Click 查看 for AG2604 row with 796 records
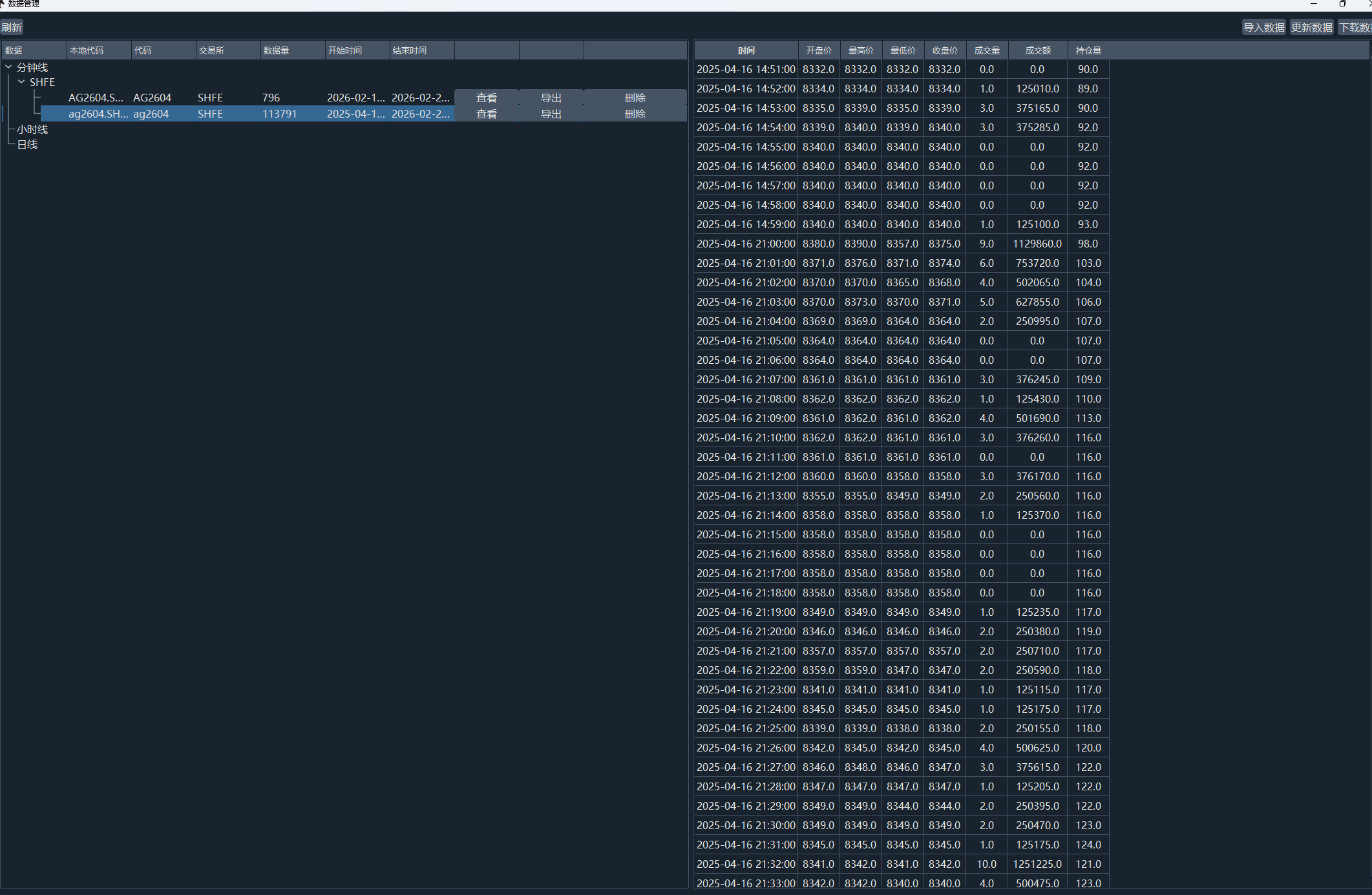Screen dimensions: 1372x895 pos(486,98)
